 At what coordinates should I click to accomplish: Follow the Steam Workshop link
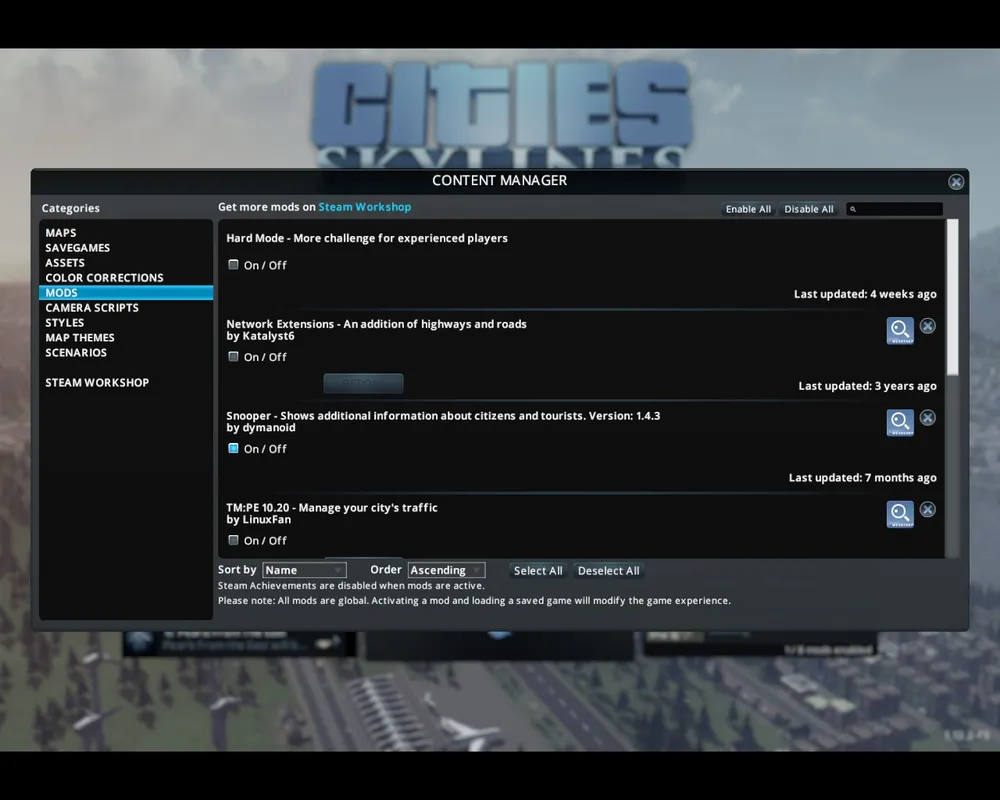click(x=365, y=207)
